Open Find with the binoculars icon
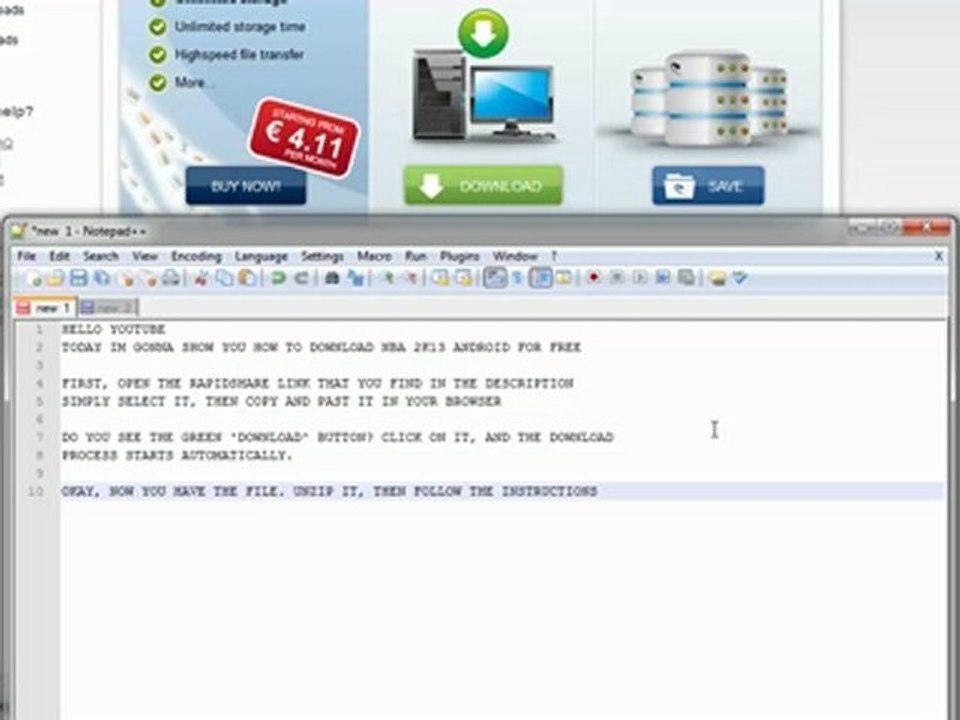Viewport: 960px width, 720px height. pos(332,279)
